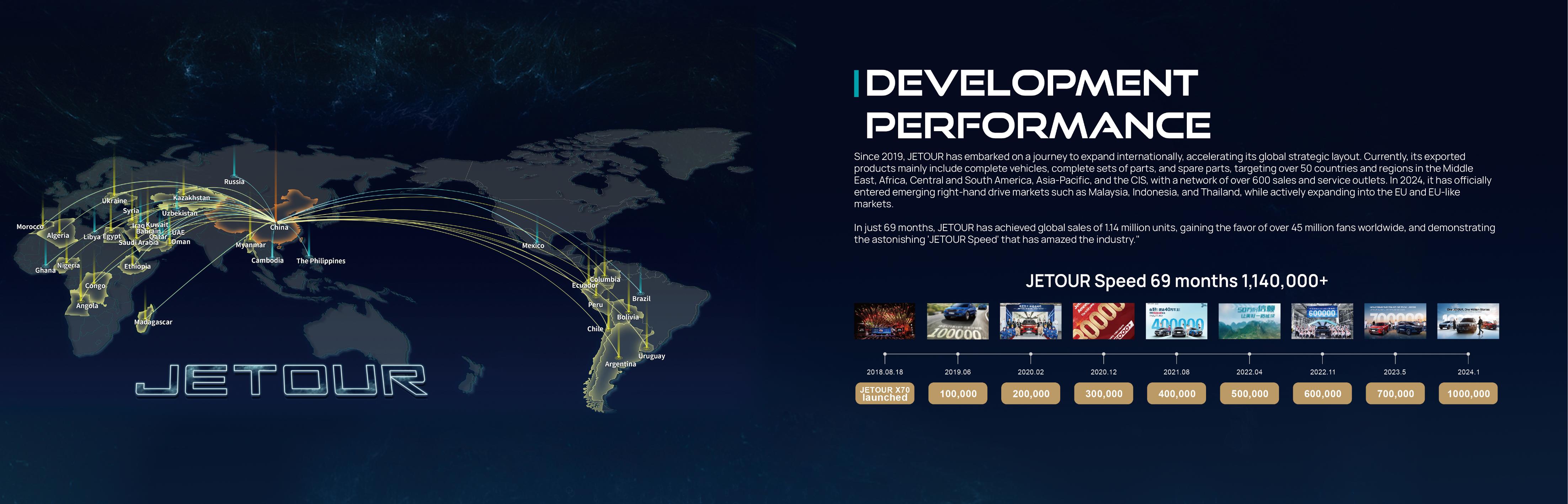This screenshot has height=504, width=1568.
Task: Select the 400,000 milestone badge
Action: (x=1177, y=393)
